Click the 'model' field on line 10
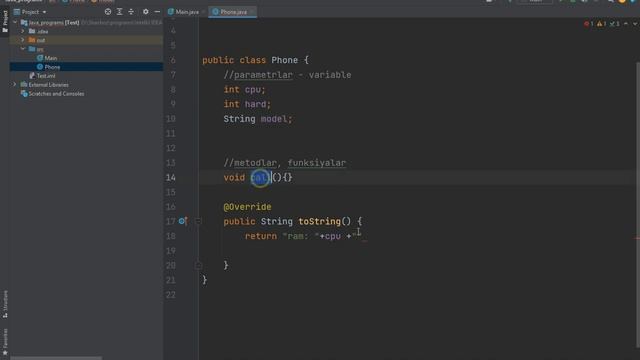This screenshot has height=360, width=640. 274,119
